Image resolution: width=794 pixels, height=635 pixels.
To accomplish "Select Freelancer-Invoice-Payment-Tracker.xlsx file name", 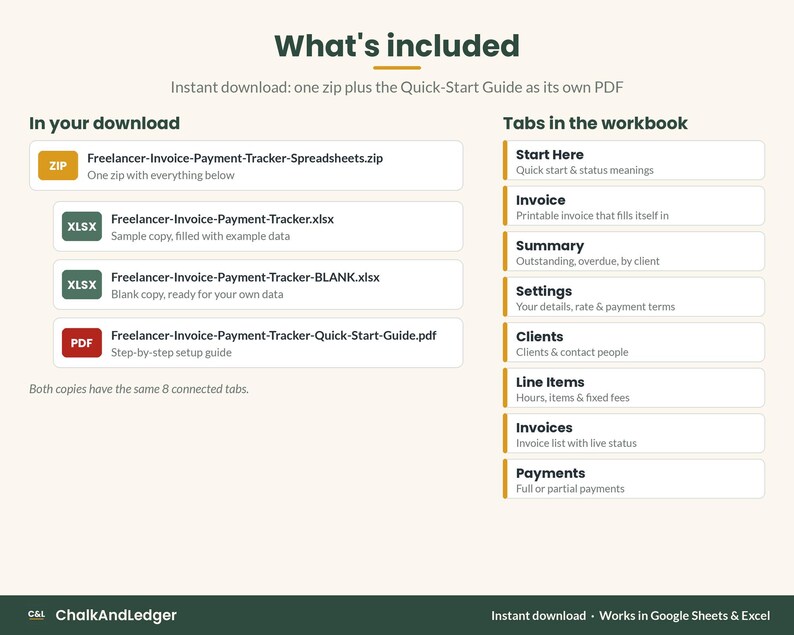I will 222,219.
